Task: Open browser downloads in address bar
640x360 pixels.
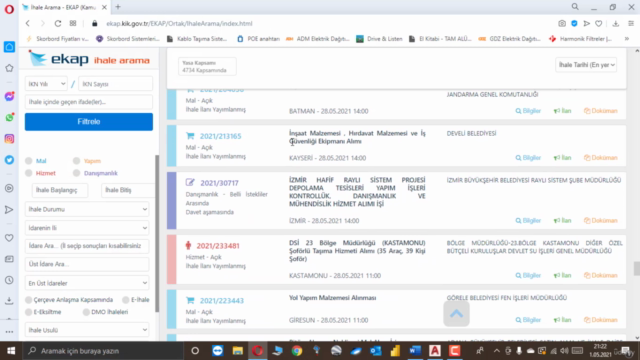Action: point(616,24)
